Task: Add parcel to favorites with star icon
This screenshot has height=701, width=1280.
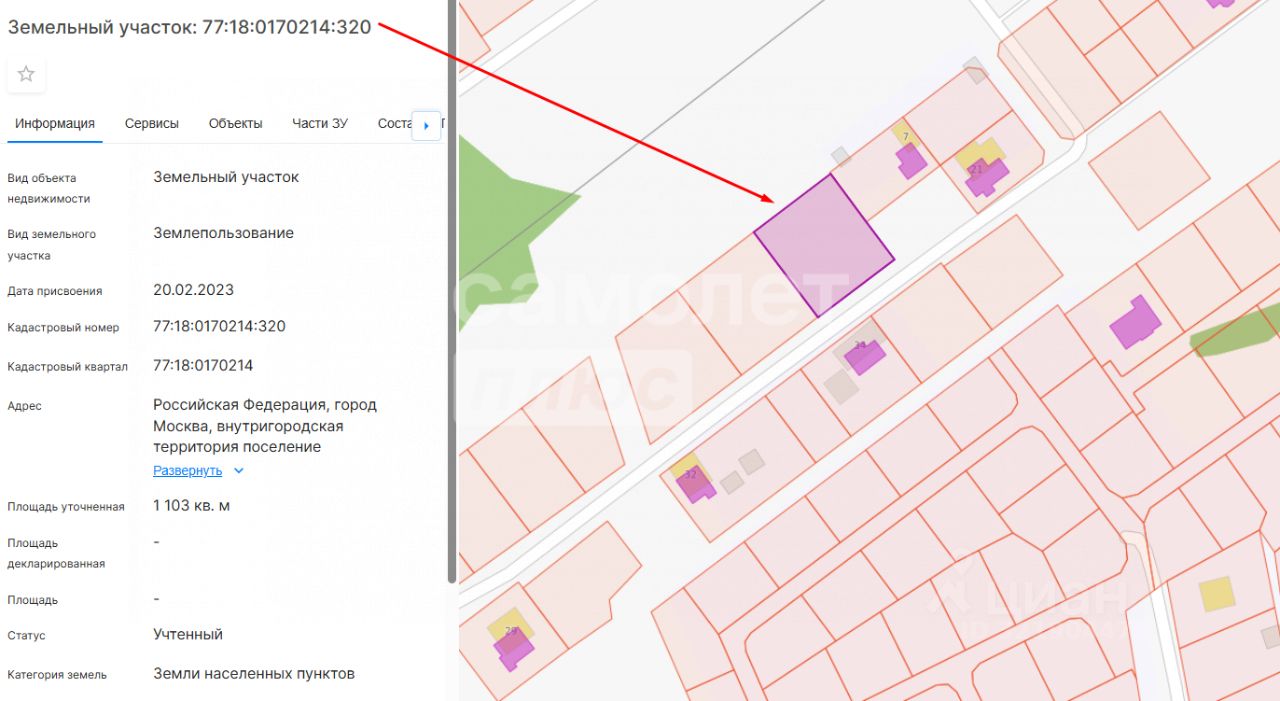Action: (x=26, y=74)
